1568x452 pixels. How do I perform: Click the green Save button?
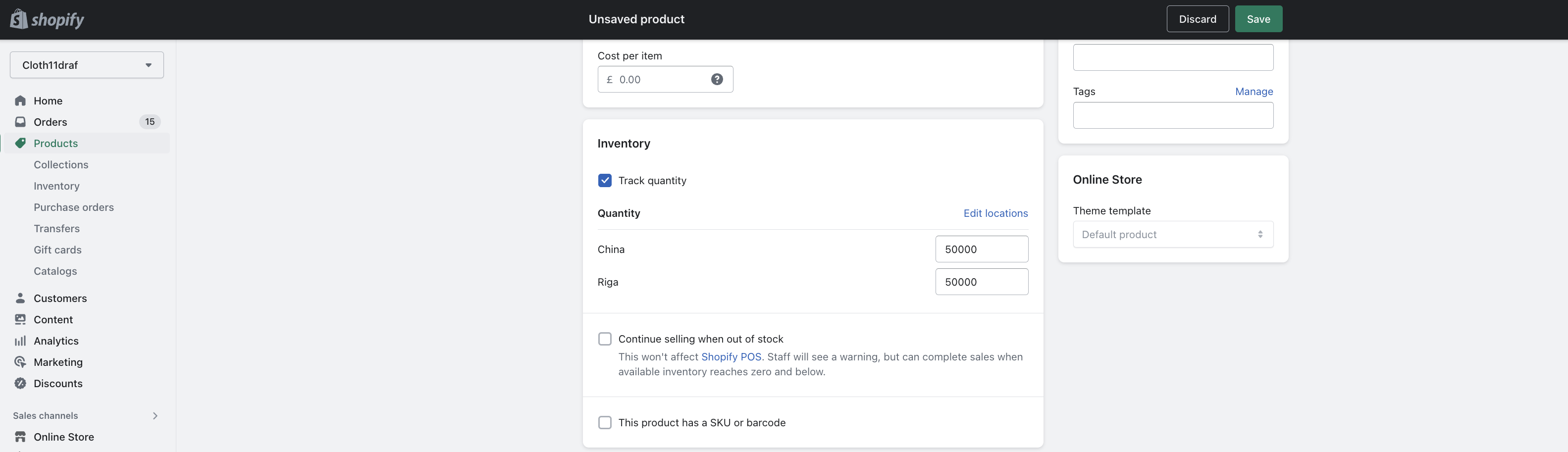pos(1258,19)
